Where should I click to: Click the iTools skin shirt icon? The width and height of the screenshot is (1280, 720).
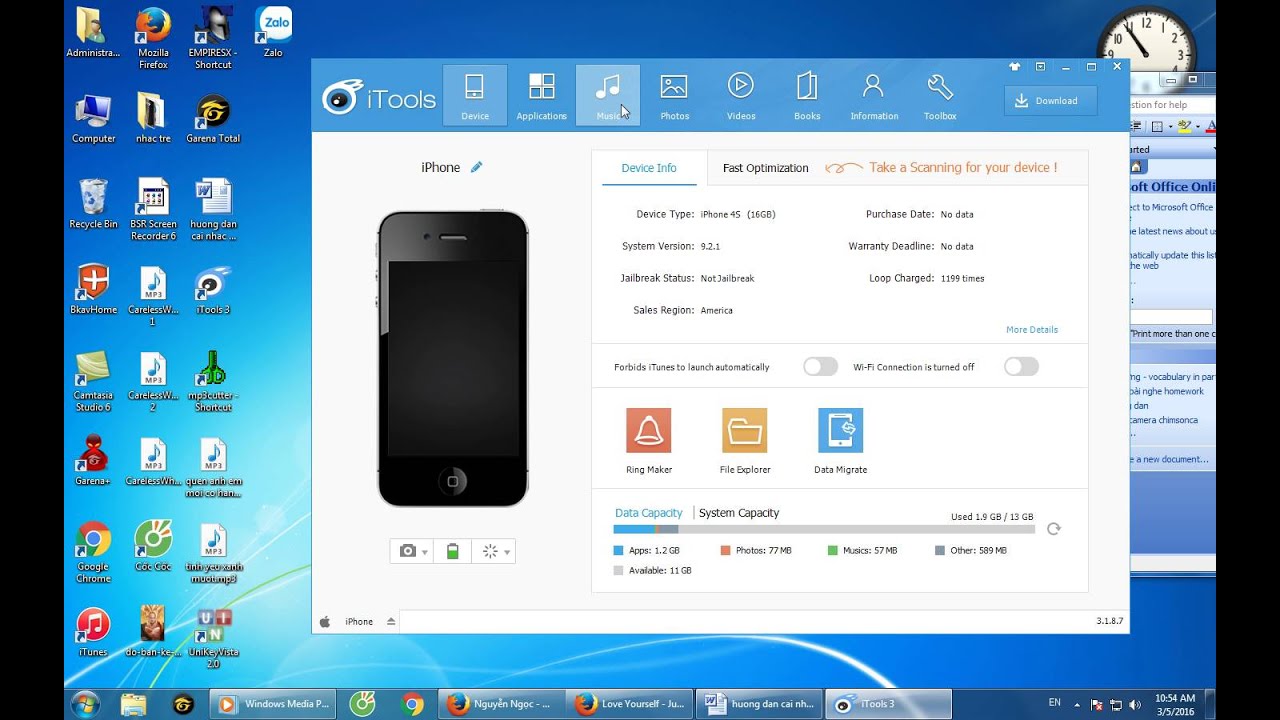1015,67
